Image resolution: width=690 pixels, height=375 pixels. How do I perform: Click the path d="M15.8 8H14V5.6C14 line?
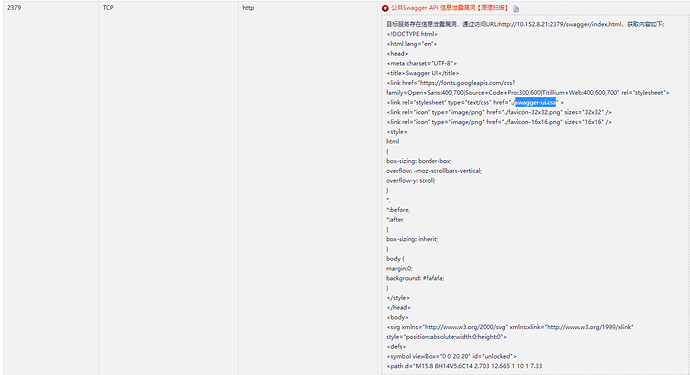coord(464,366)
